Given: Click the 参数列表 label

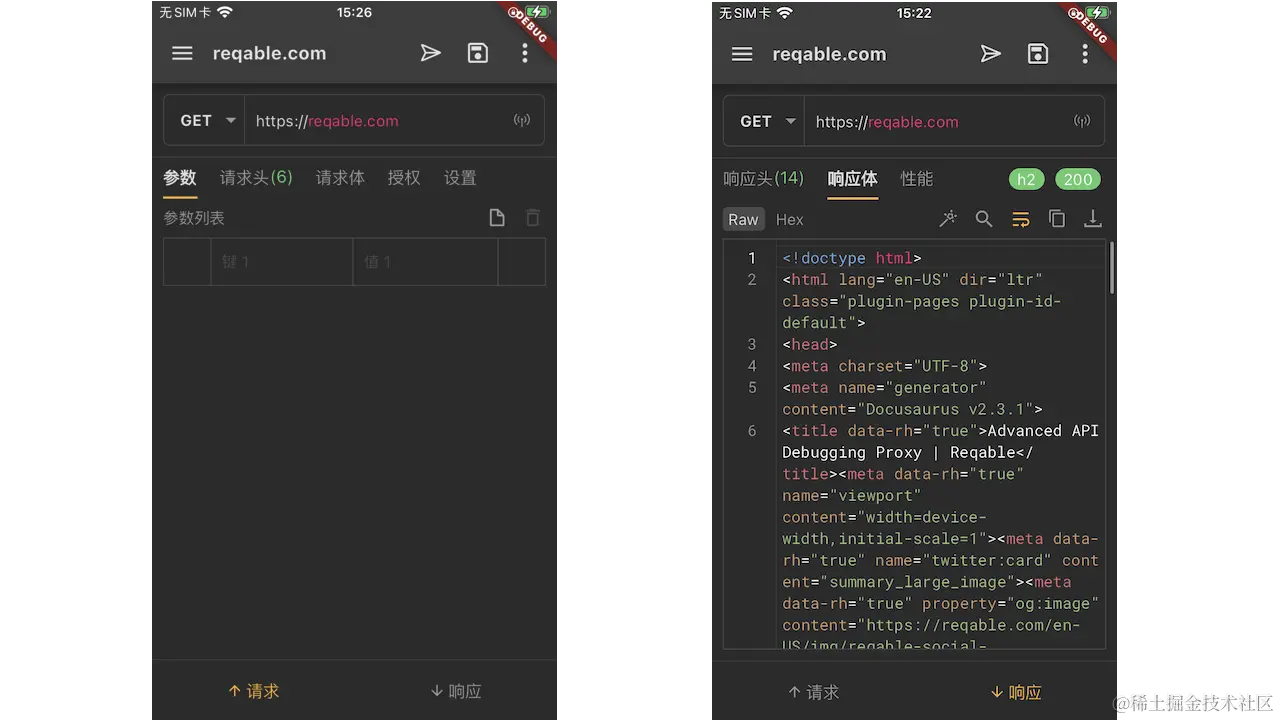Looking at the screenshot, I should click(x=194, y=218).
